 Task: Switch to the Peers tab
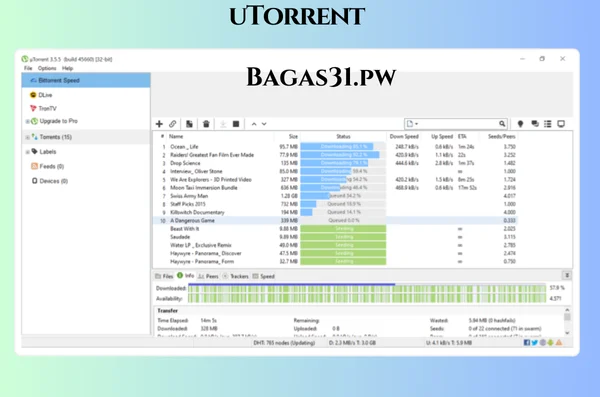[x=208, y=276]
